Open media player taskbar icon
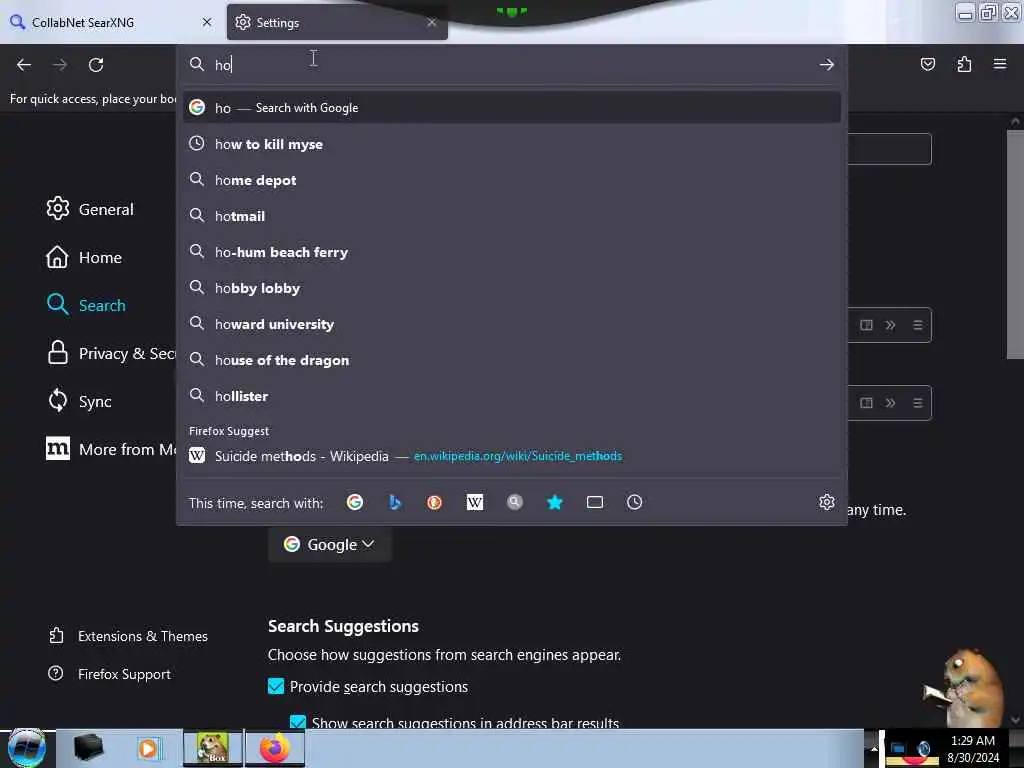The image size is (1024, 768). 148,748
